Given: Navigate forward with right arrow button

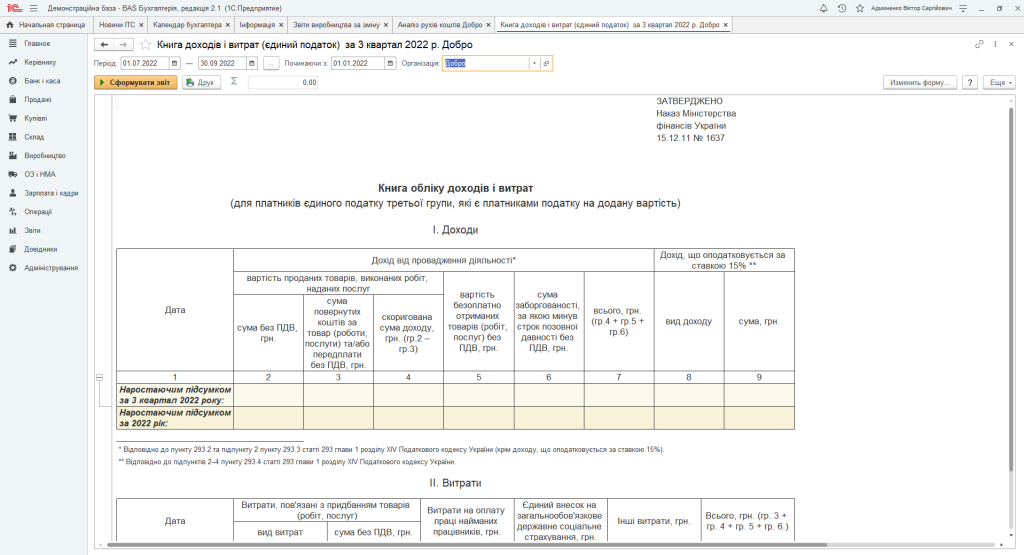Looking at the screenshot, I should pyautogui.click(x=123, y=44).
